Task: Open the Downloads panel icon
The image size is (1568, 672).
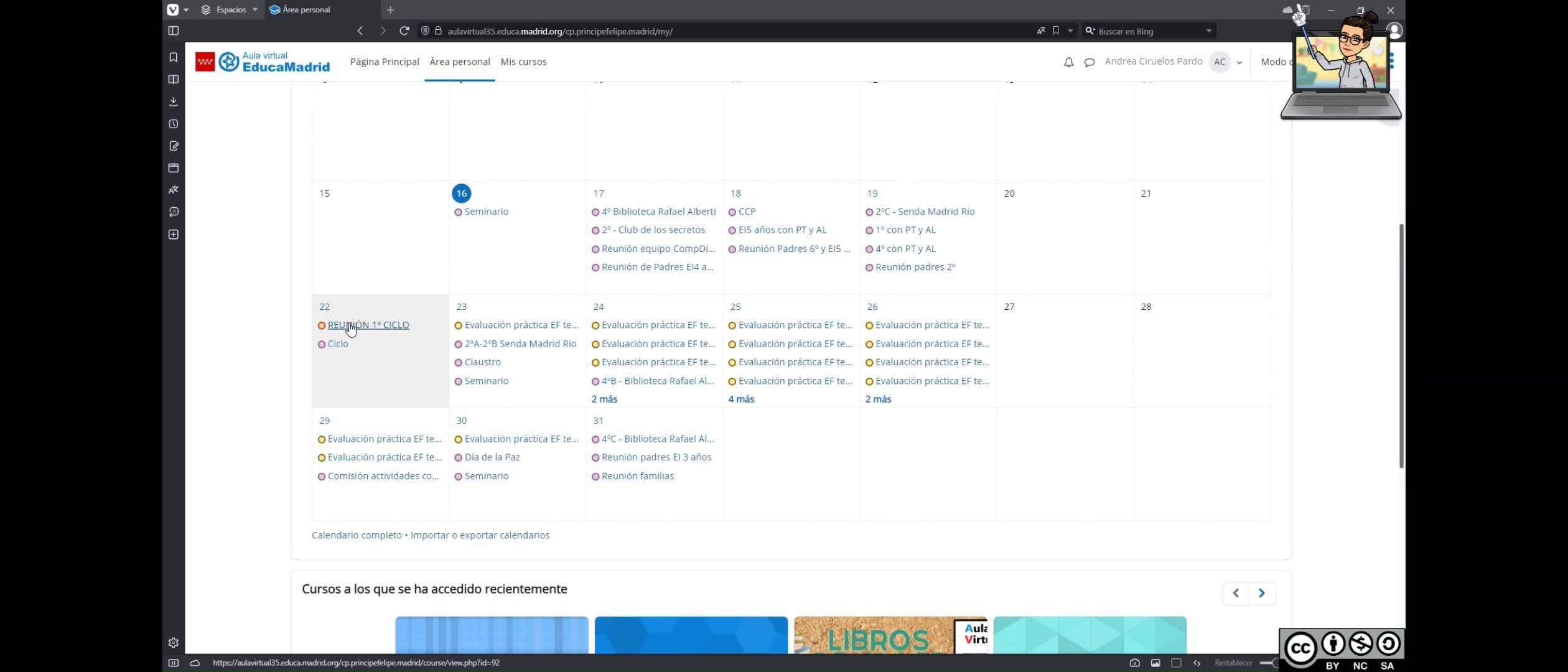Action: click(174, 101)
